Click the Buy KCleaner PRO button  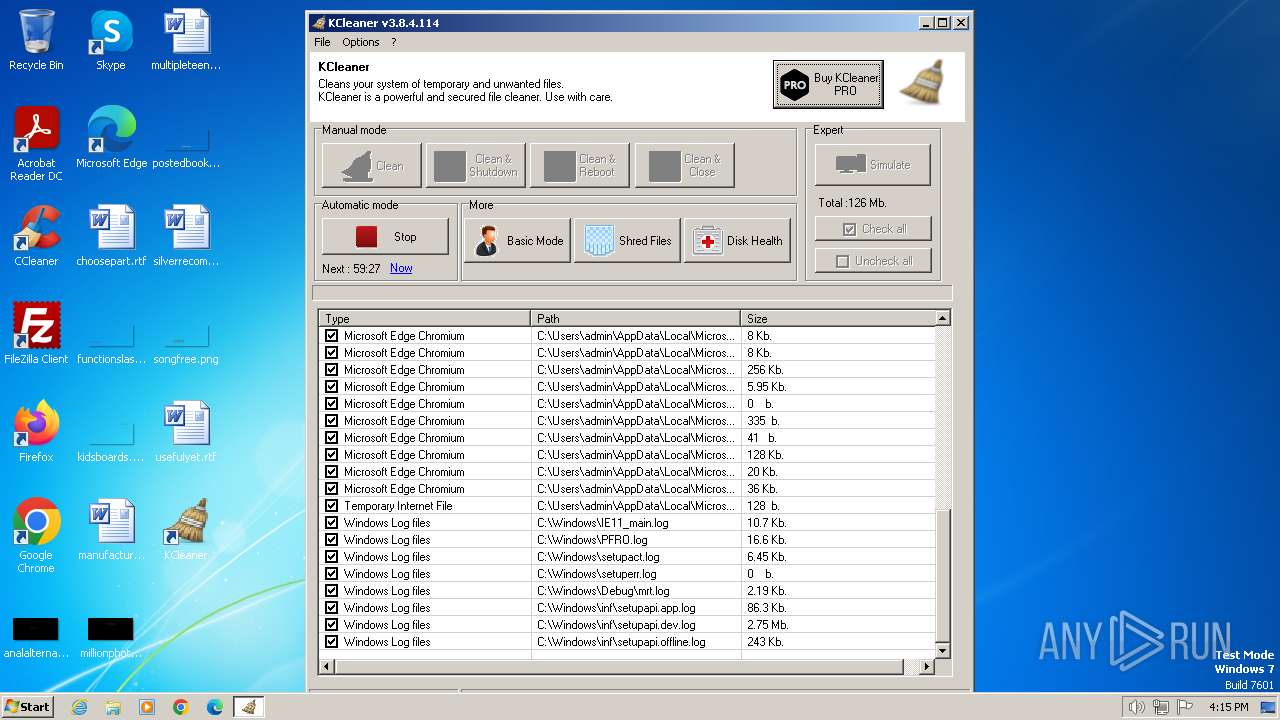(x=828, y=84)
